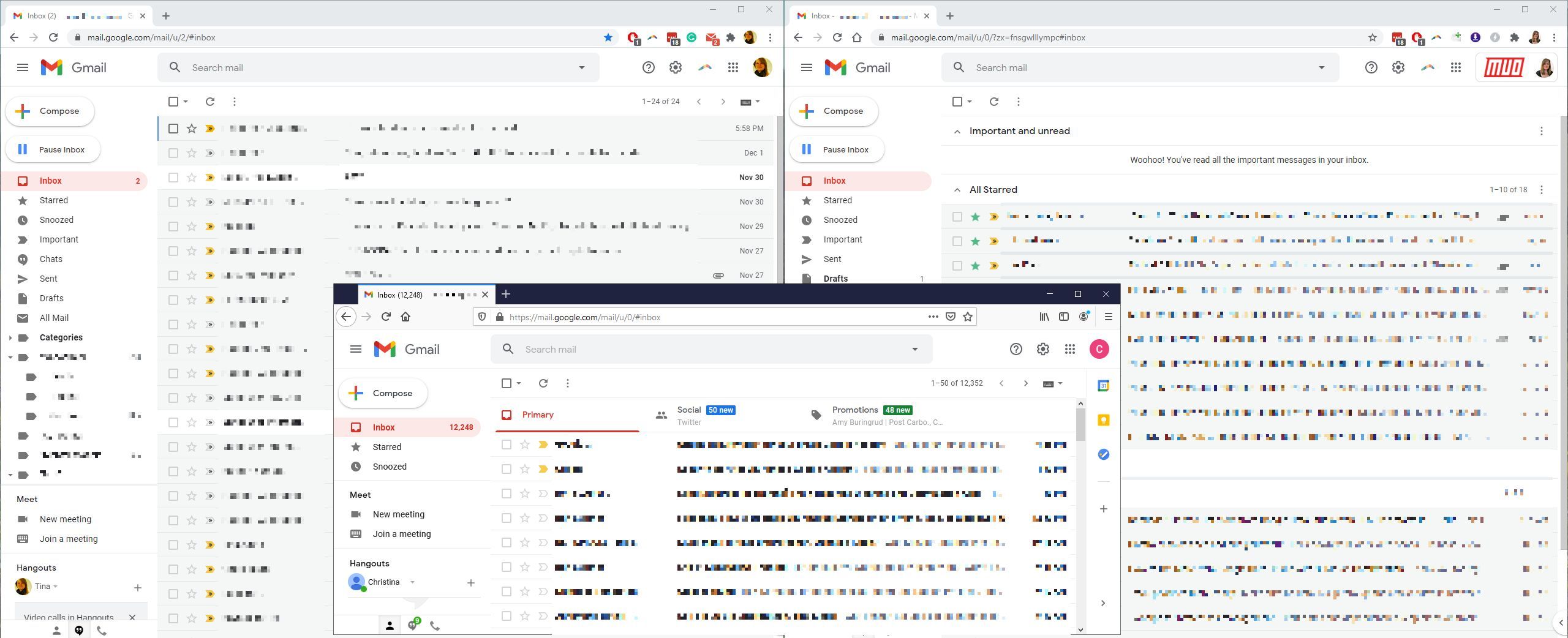Collapse the All Starred section
The height and width of the screenshot is (638, 1568).
click(x=958, y=190)
